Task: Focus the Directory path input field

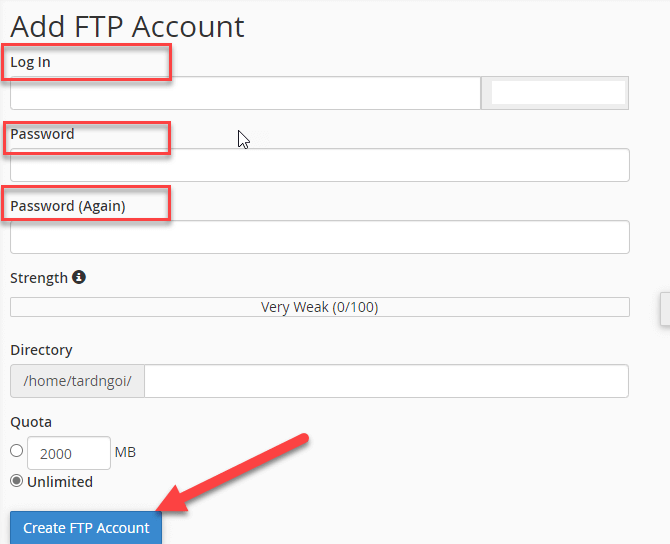Action: [386, 381]
